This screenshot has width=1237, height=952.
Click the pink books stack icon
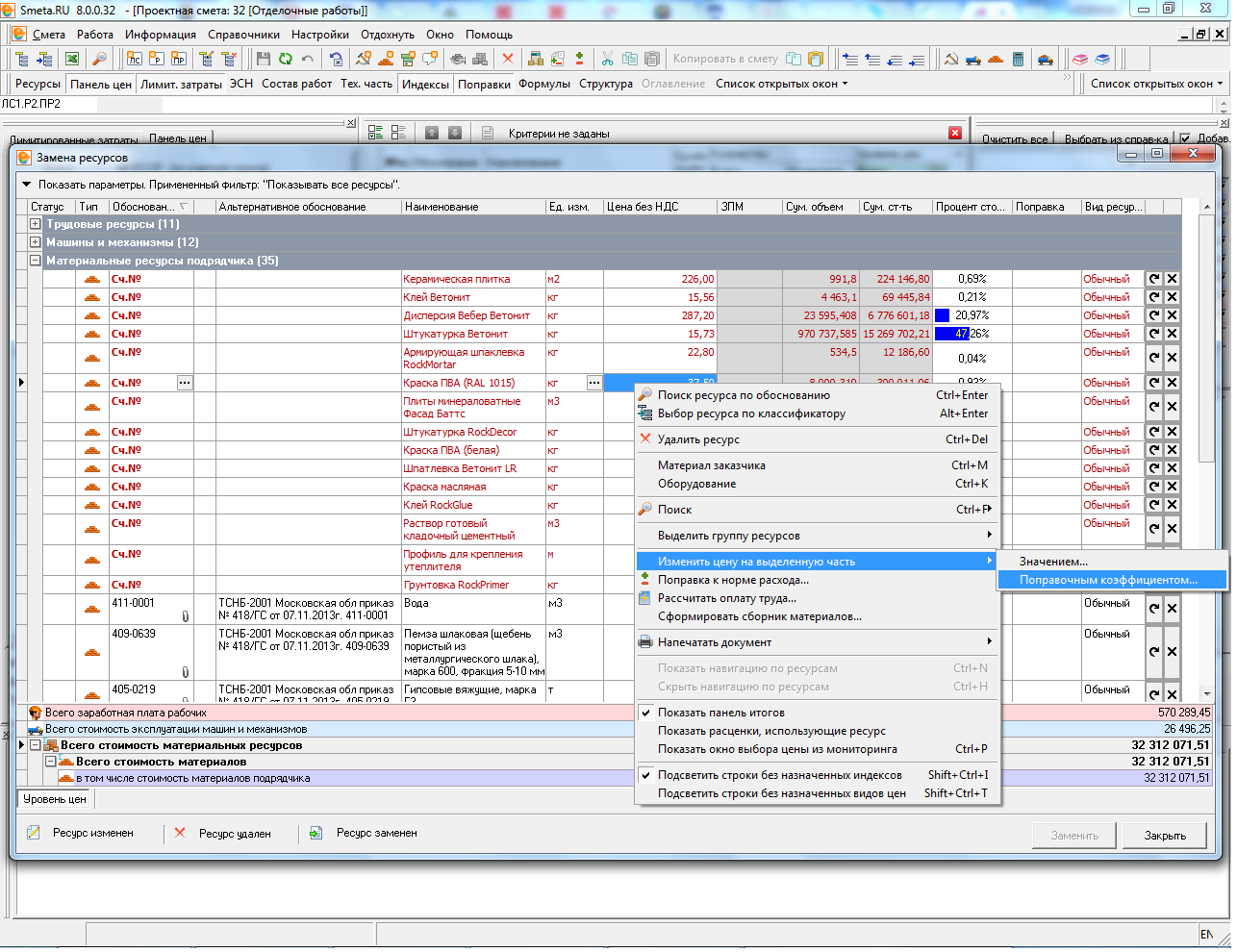point(1080,59)
